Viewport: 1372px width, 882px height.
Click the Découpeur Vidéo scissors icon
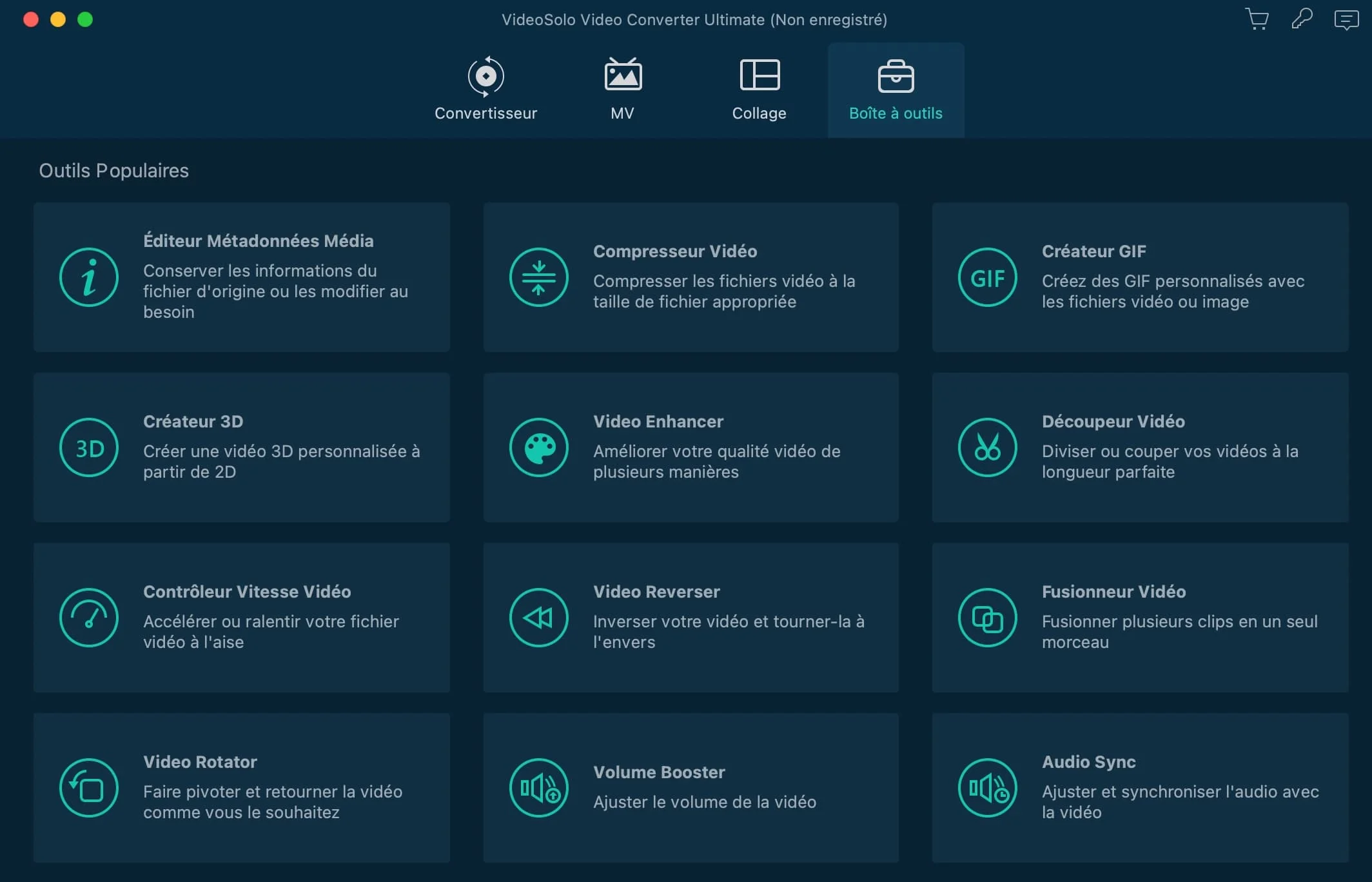click(x=987, y=447)
